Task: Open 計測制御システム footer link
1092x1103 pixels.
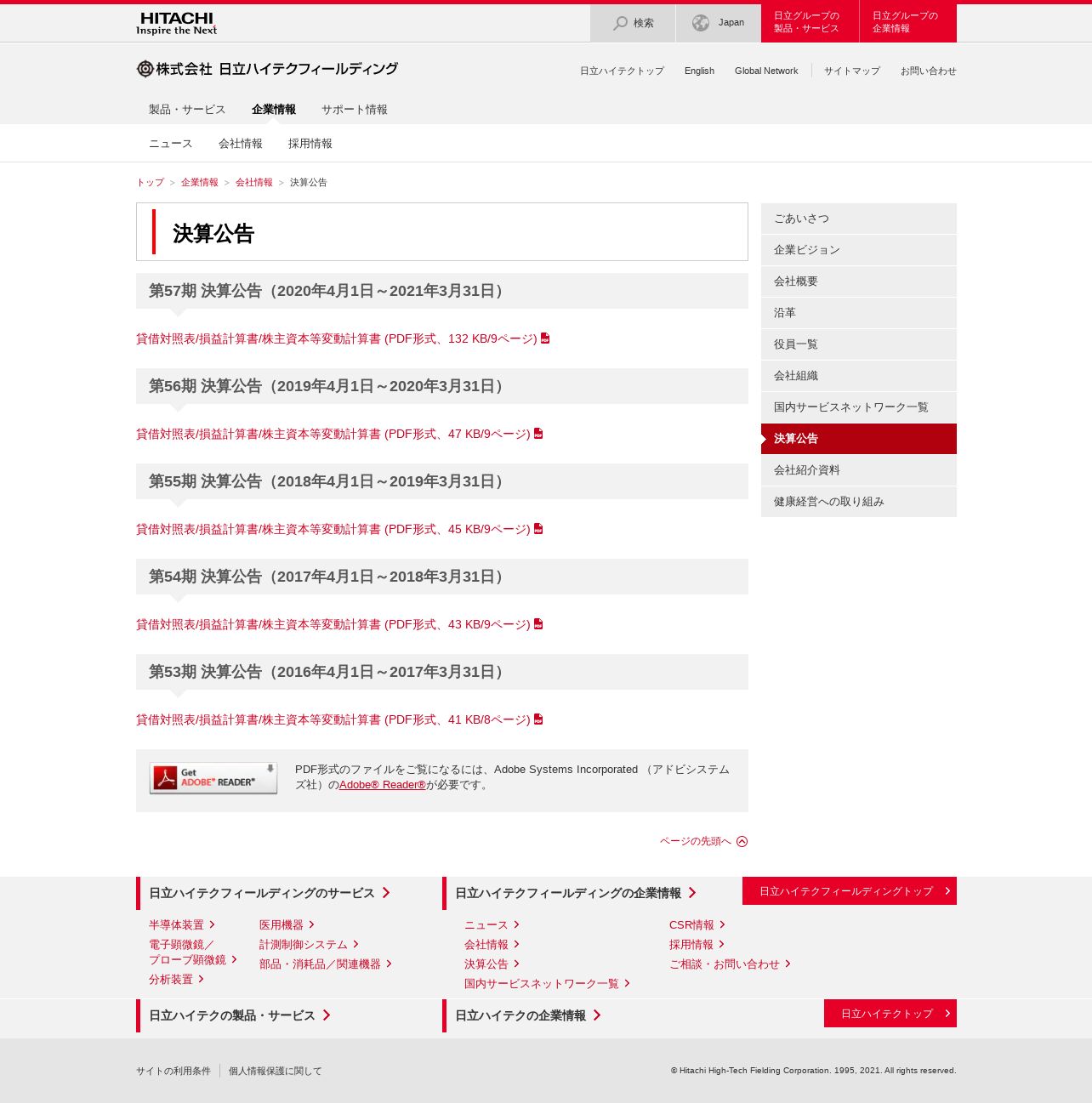Action: 309,944
